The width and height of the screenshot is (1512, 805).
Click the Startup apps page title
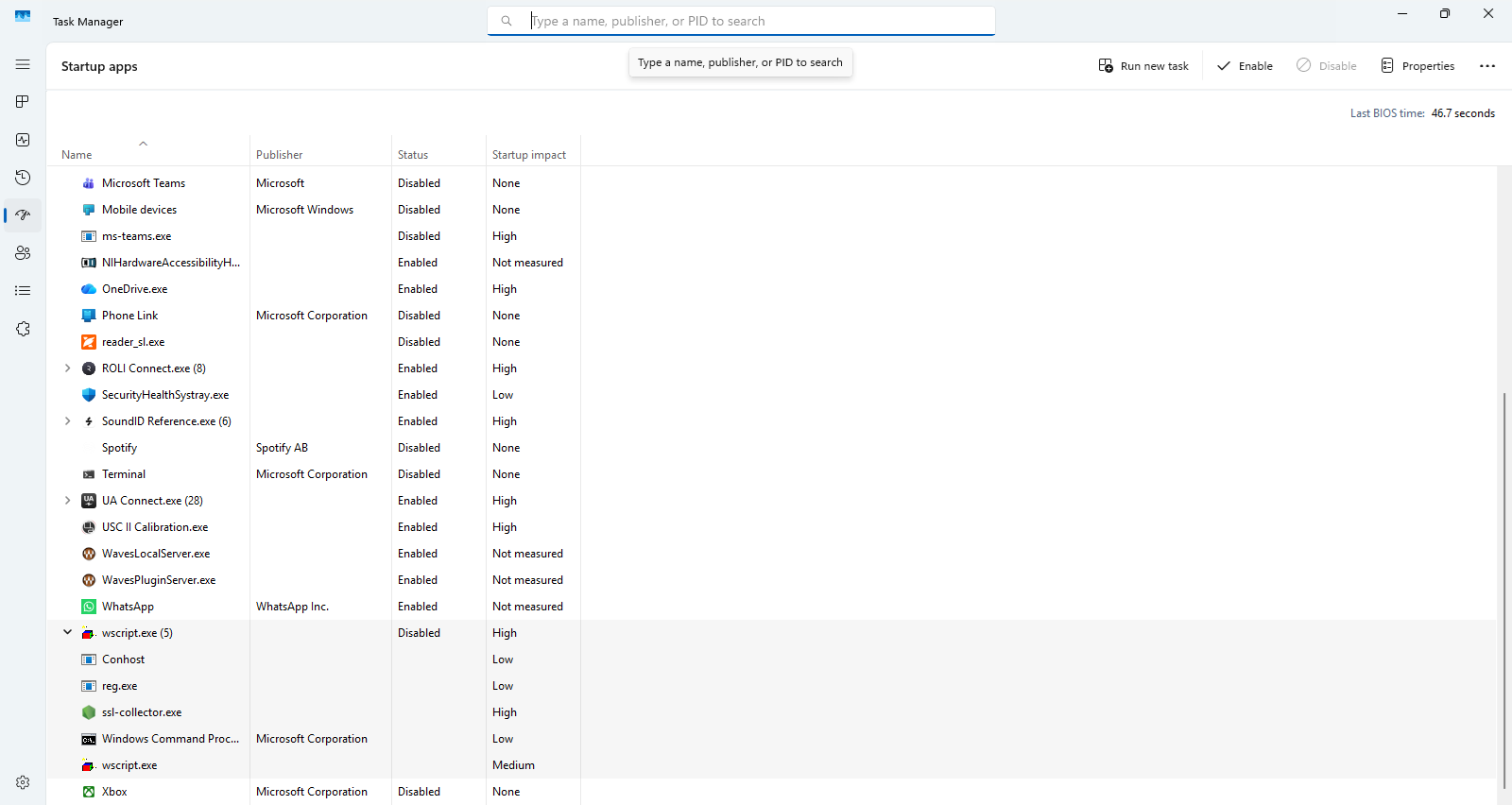pos(99,66)
